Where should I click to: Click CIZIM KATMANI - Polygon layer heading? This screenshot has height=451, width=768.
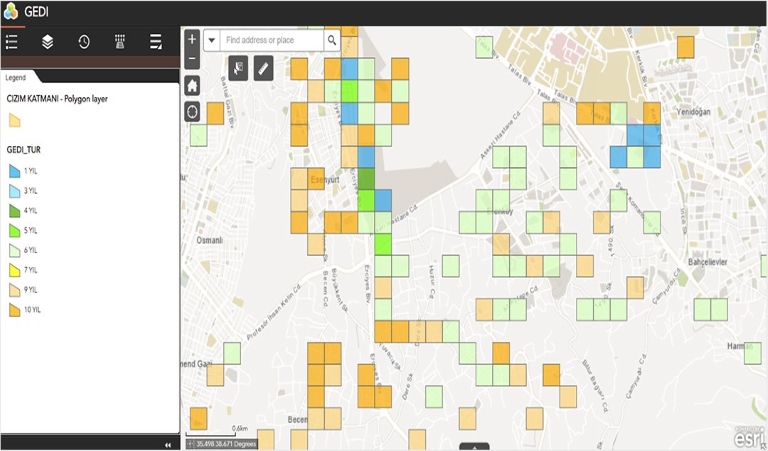point(57,99)
